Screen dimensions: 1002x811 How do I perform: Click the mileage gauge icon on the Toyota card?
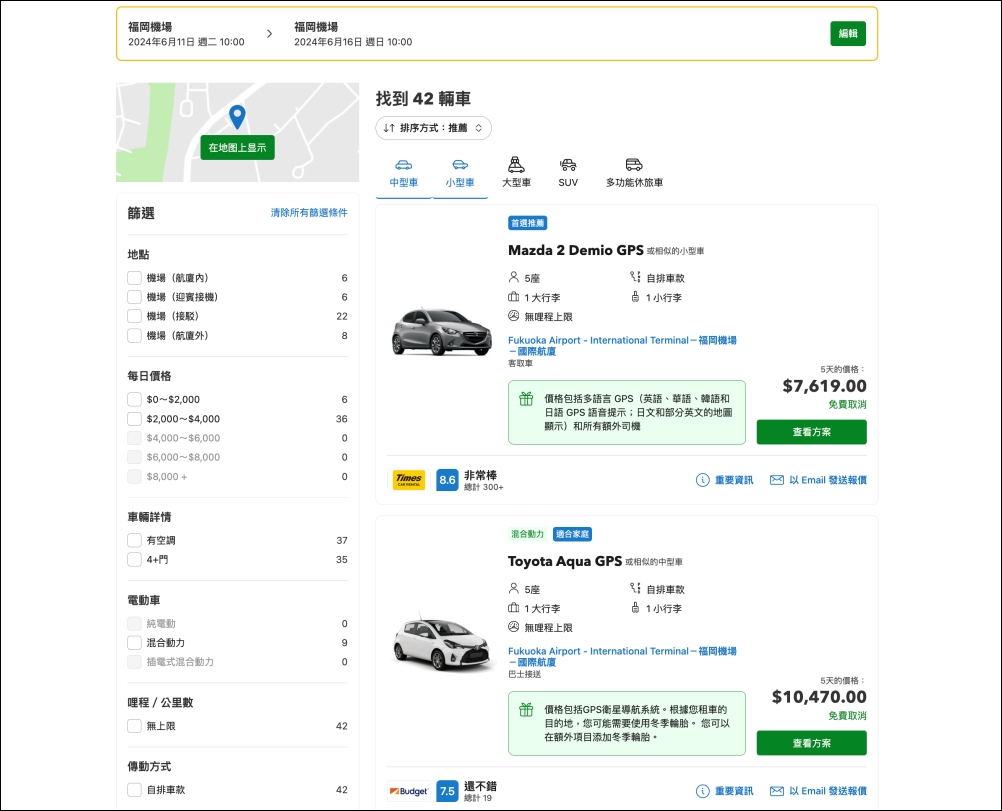[x=513, y=627]
